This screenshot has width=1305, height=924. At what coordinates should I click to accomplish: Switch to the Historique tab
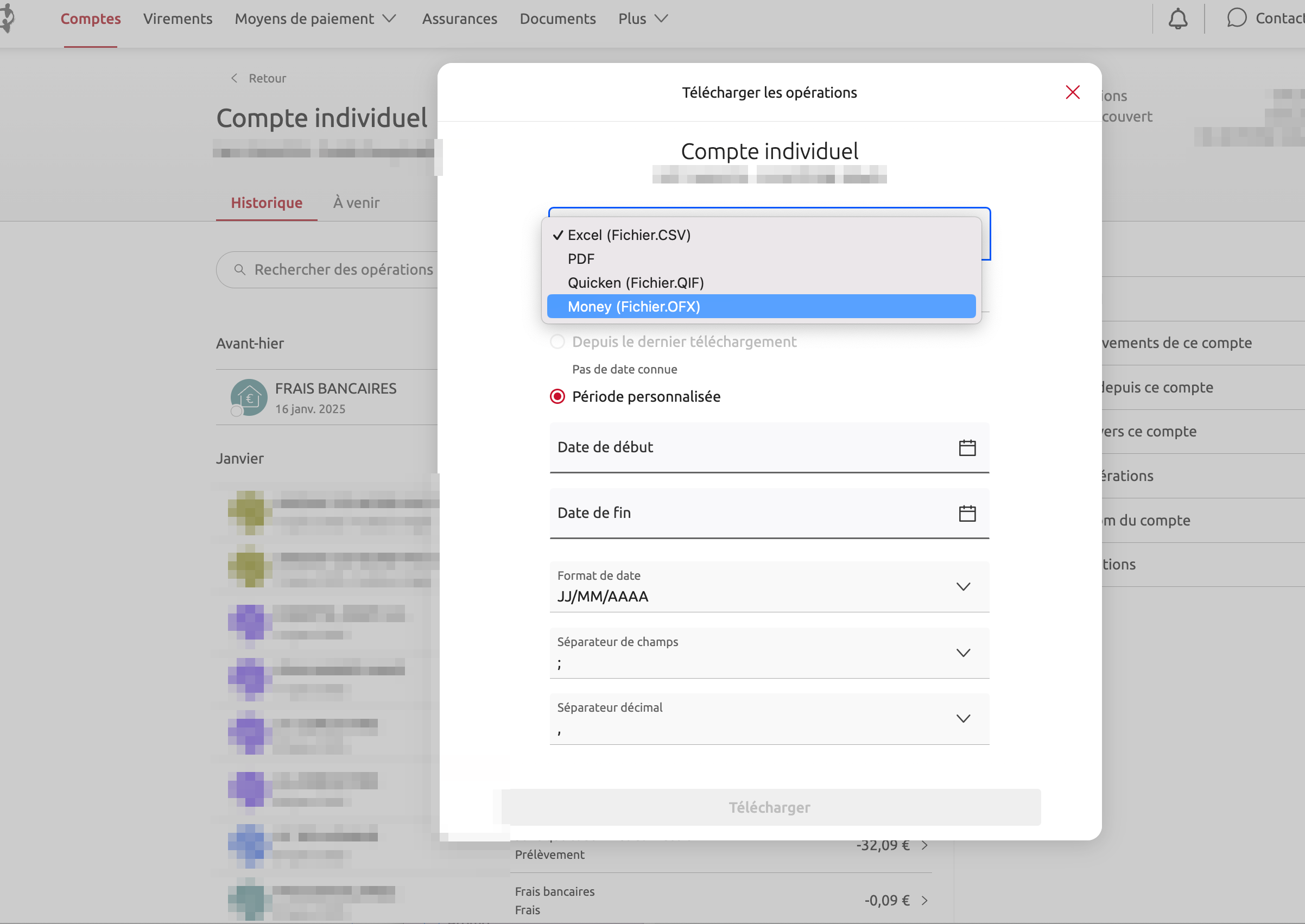point(266,202)
